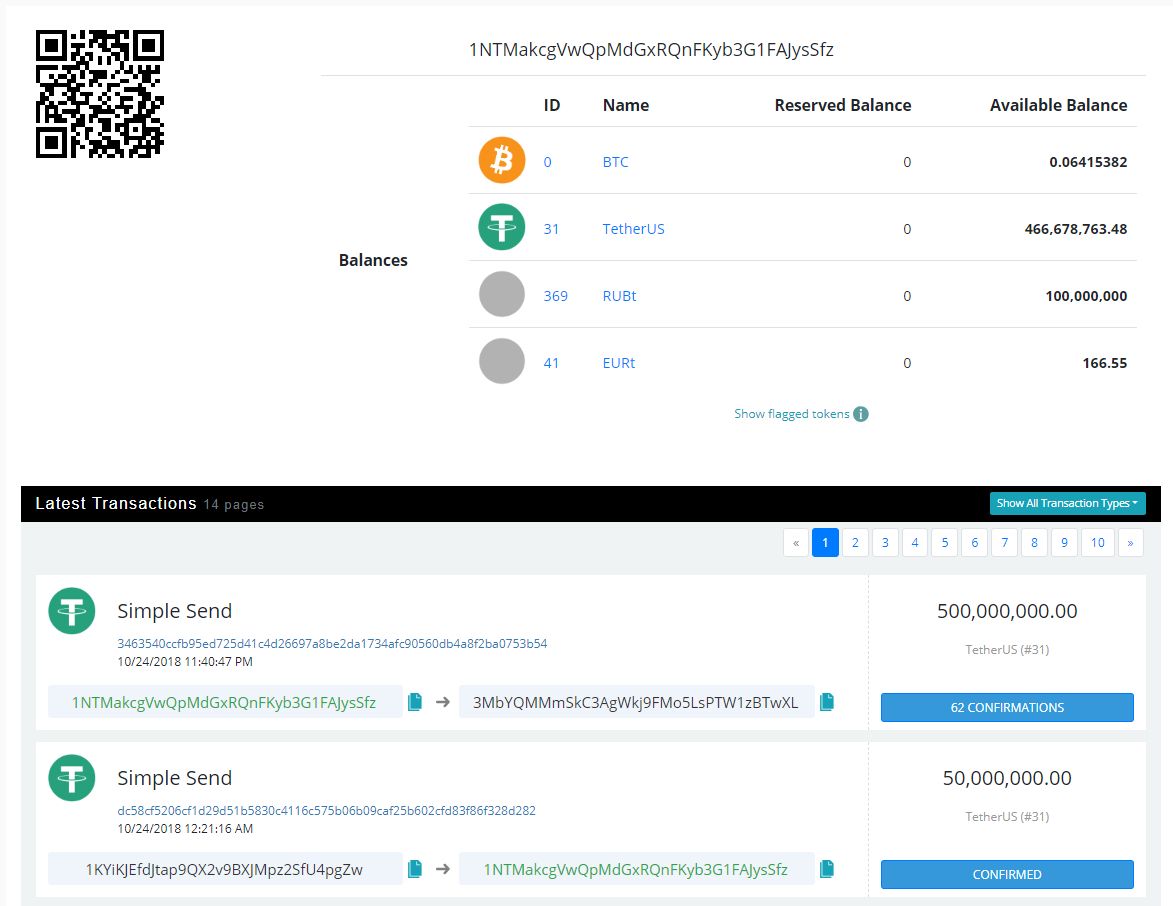Switch to page 2 of transactions
This screenshot has height=906, width=1173.
coord(855,542)
